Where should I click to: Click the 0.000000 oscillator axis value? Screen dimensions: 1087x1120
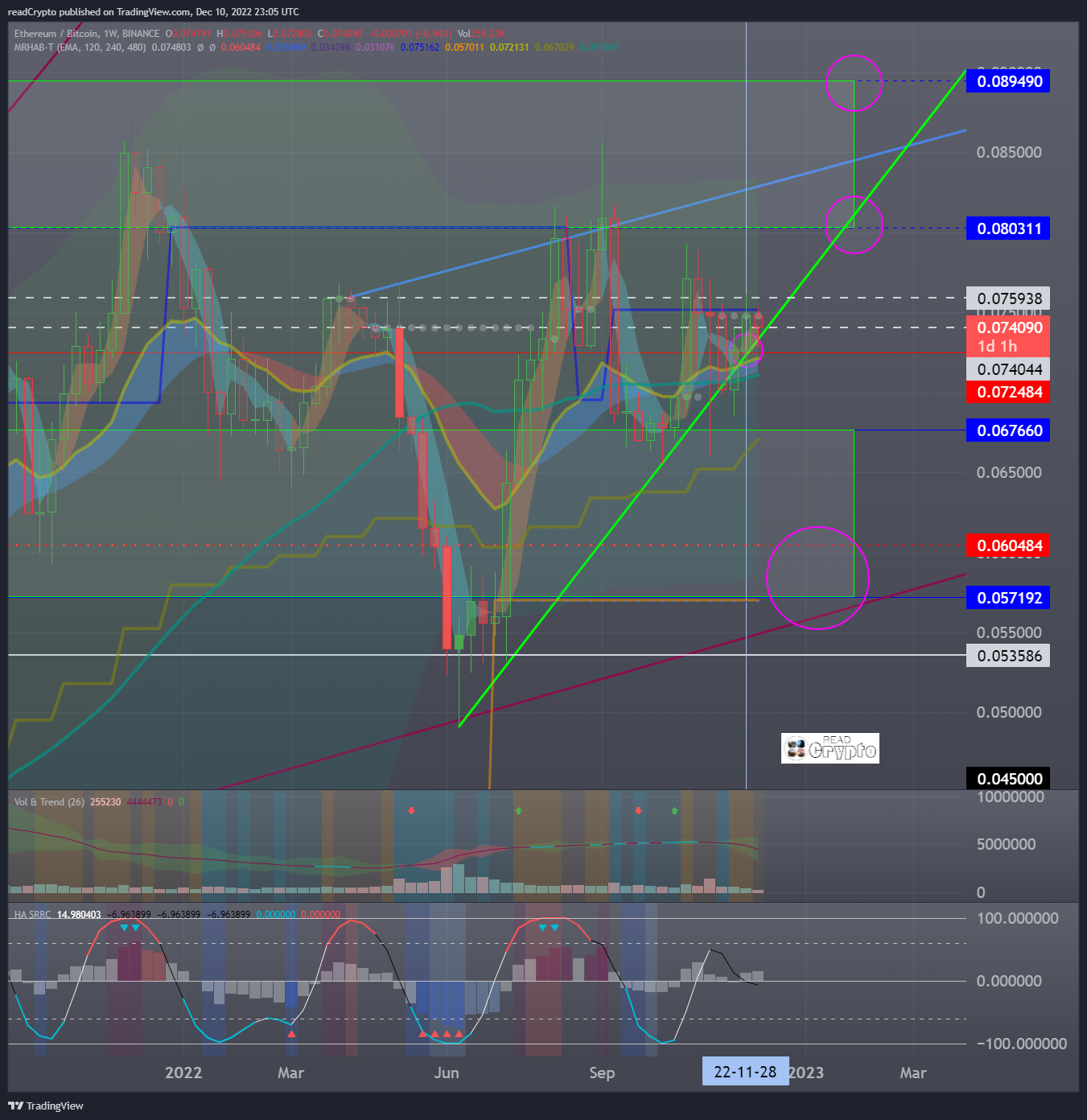coord(1009,982)
